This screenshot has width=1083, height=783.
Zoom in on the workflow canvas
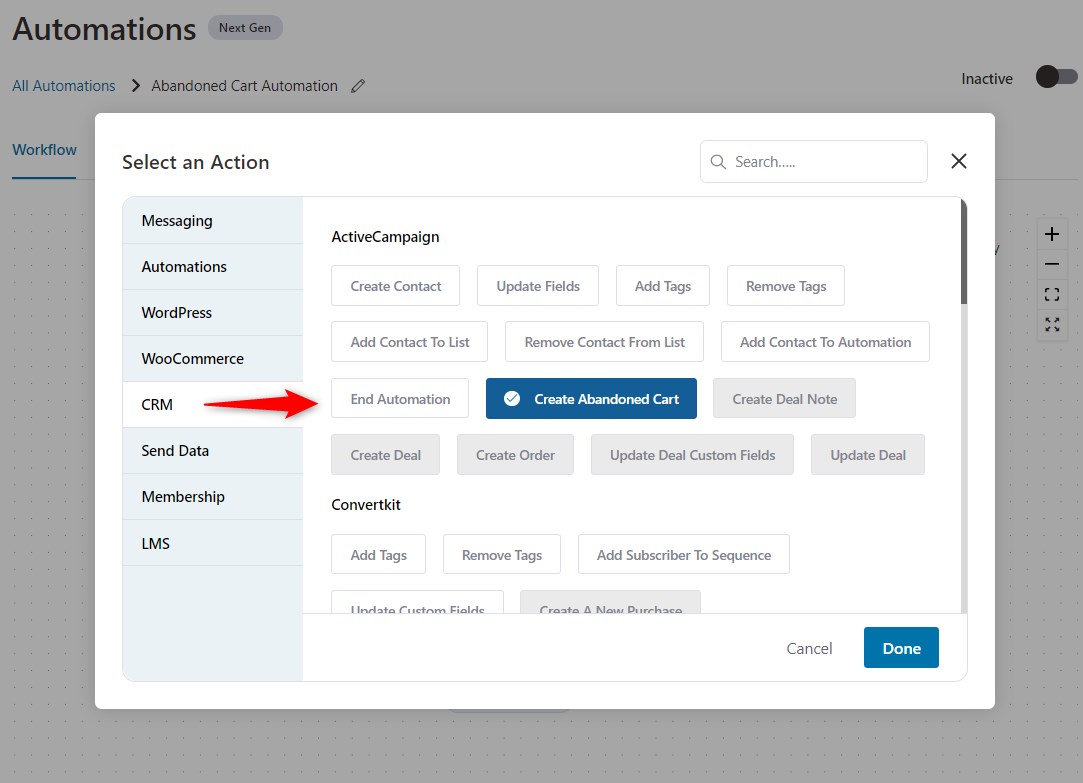point(1051,234)
